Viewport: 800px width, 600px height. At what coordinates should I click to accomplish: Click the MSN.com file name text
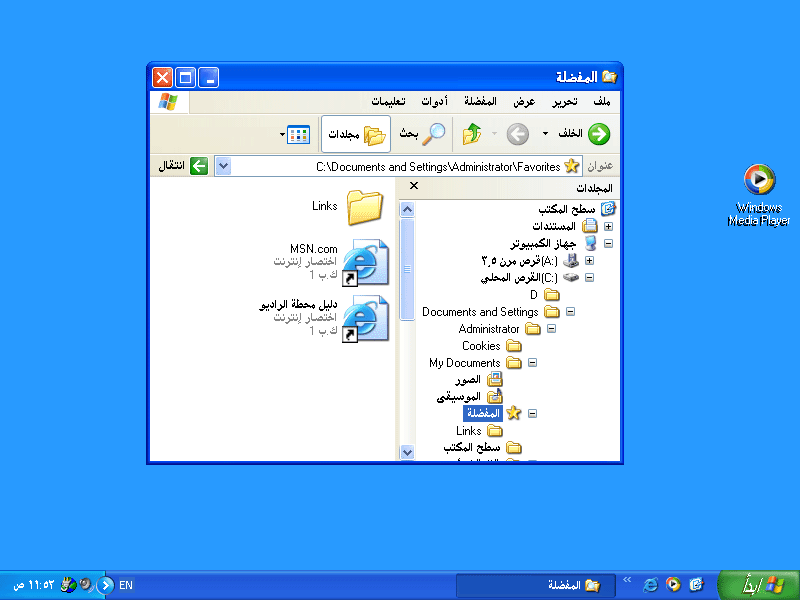313,249
